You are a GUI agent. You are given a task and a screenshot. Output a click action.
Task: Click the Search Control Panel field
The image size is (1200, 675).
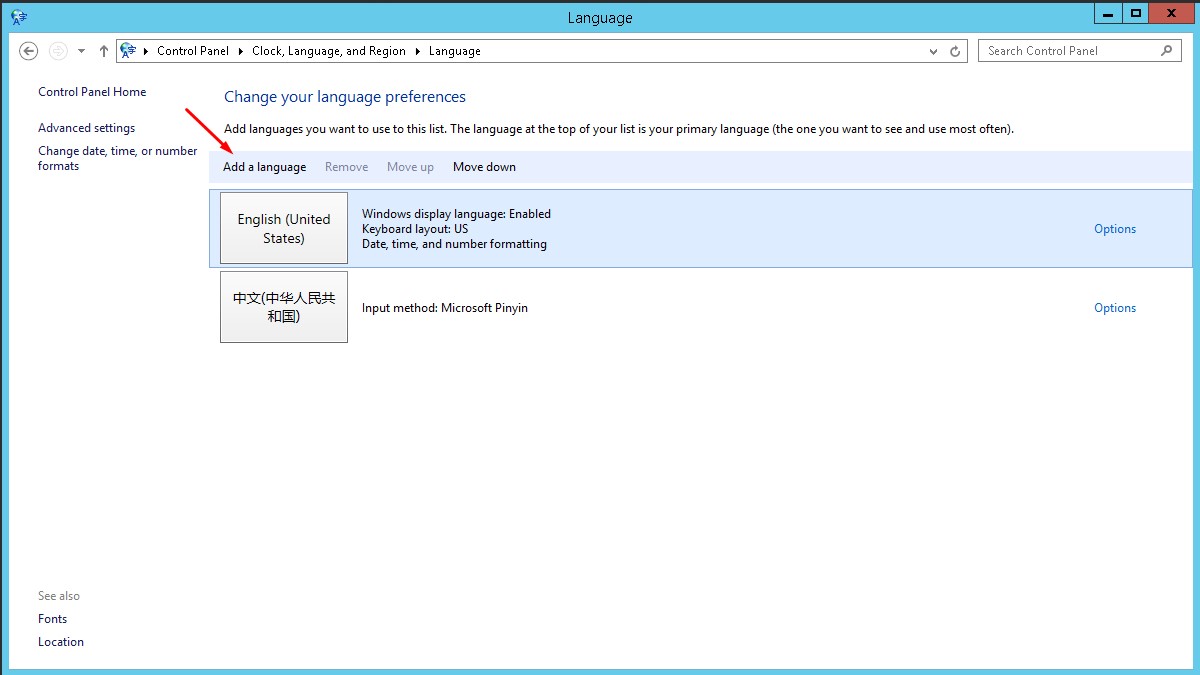(1068, 51)
